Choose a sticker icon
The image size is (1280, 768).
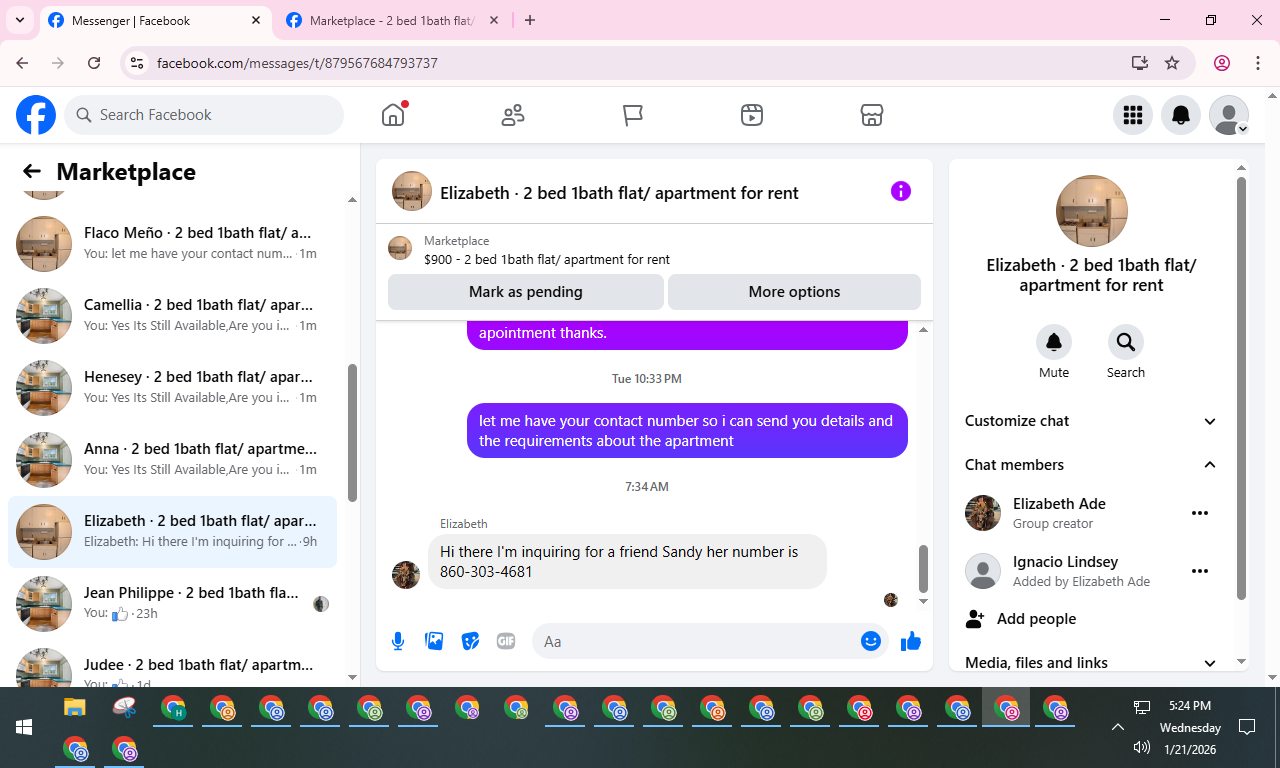[x=470, y=641]
